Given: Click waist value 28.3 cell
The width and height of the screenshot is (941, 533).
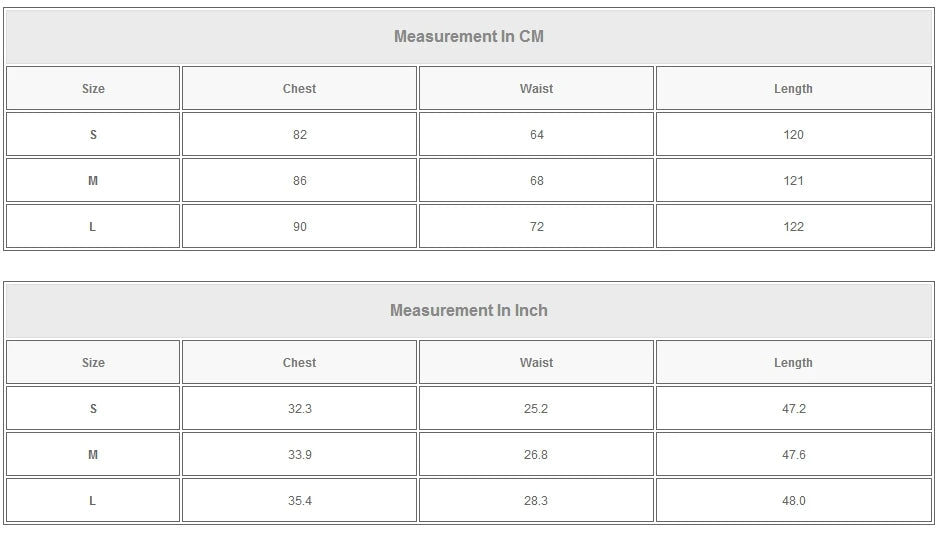Looking at the screenshot, I should click(536, 501).
